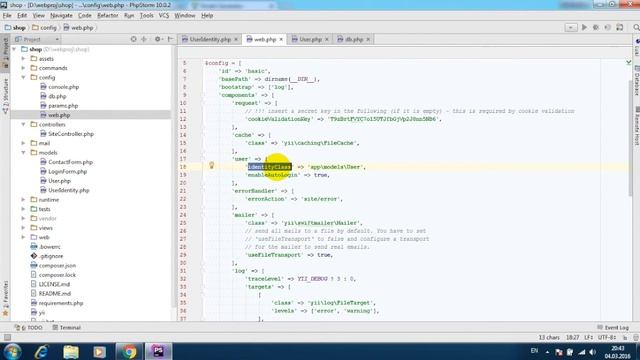Click the green Run icon
Viewport: 640px width, 360px height.
(584, 27)
